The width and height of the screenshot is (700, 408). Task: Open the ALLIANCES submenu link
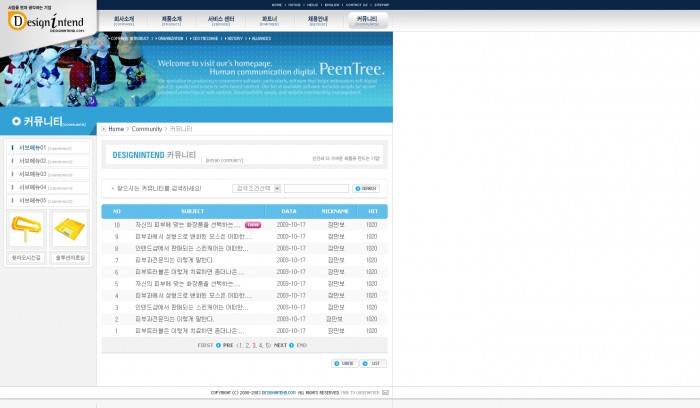261,39
